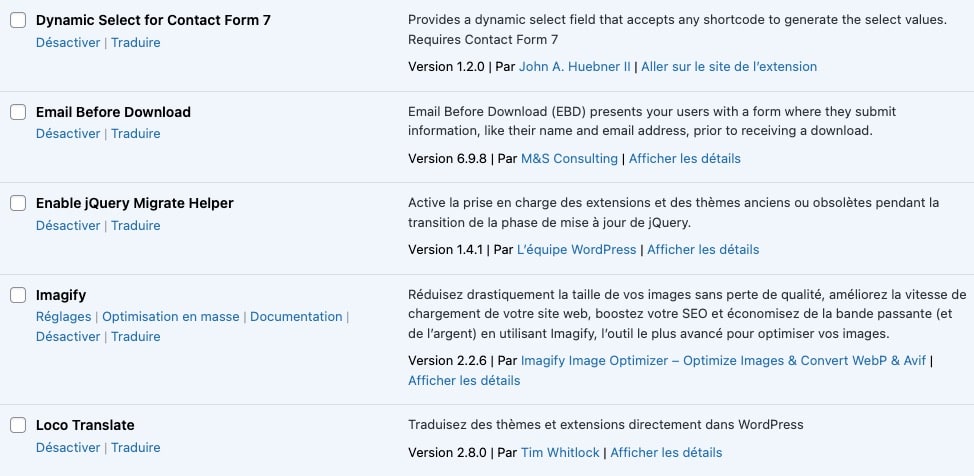Open L'équipe WordPress author link
The width and height of the screenshot is (974, 476).
576,250
